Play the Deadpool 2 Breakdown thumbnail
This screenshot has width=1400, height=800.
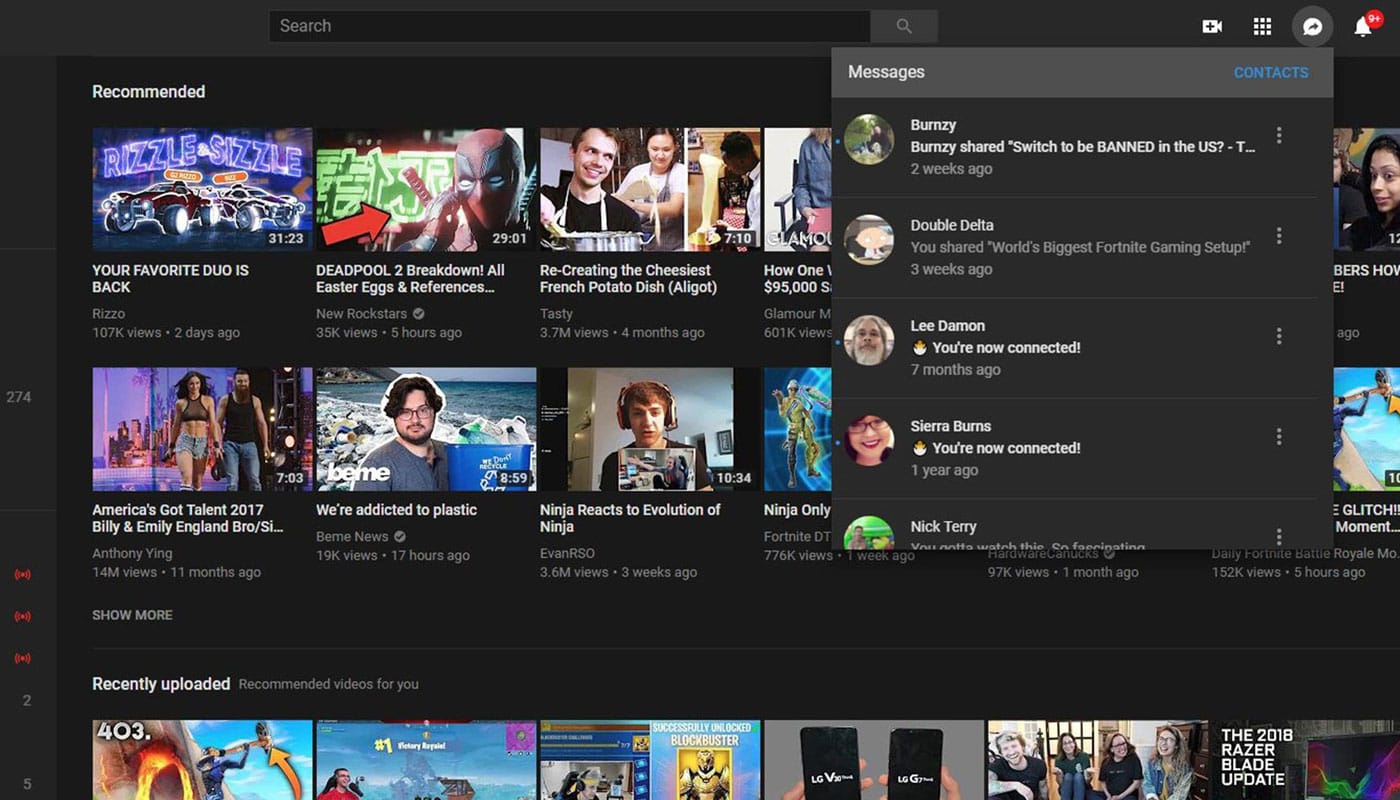tap(426, 189)
